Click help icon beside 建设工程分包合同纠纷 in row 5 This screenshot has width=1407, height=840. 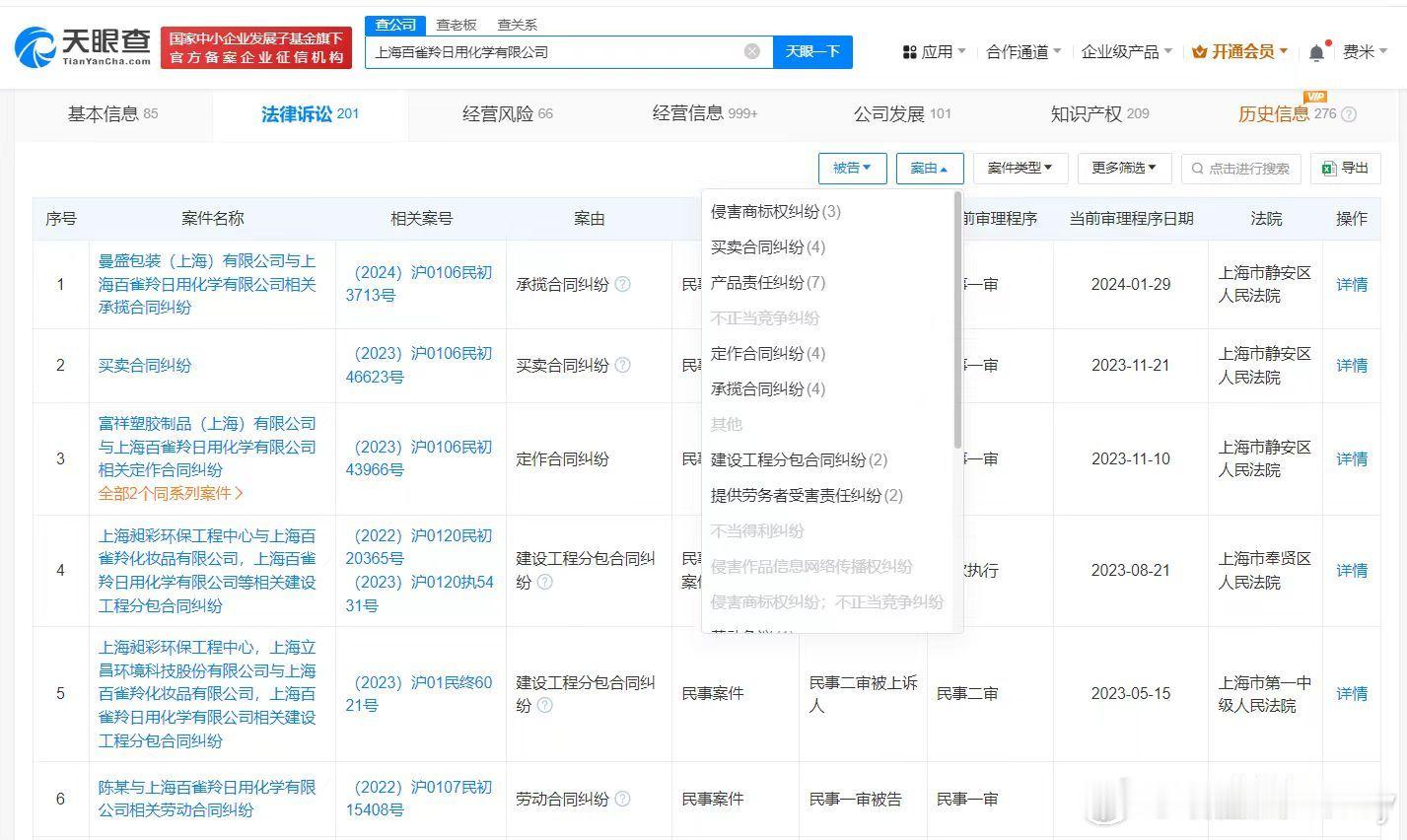pos(544,705)
